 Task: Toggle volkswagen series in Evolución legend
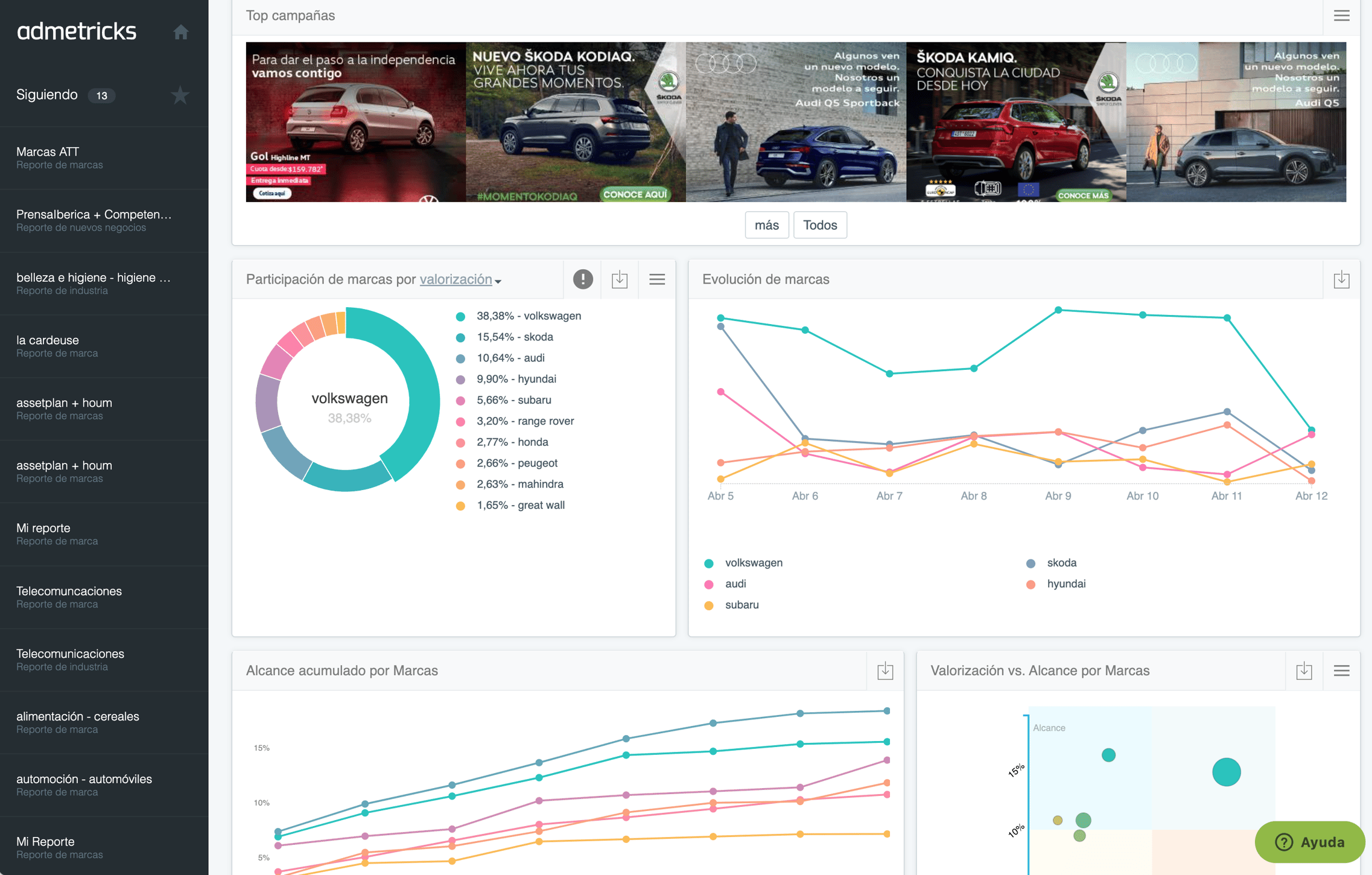coord(753,562)
